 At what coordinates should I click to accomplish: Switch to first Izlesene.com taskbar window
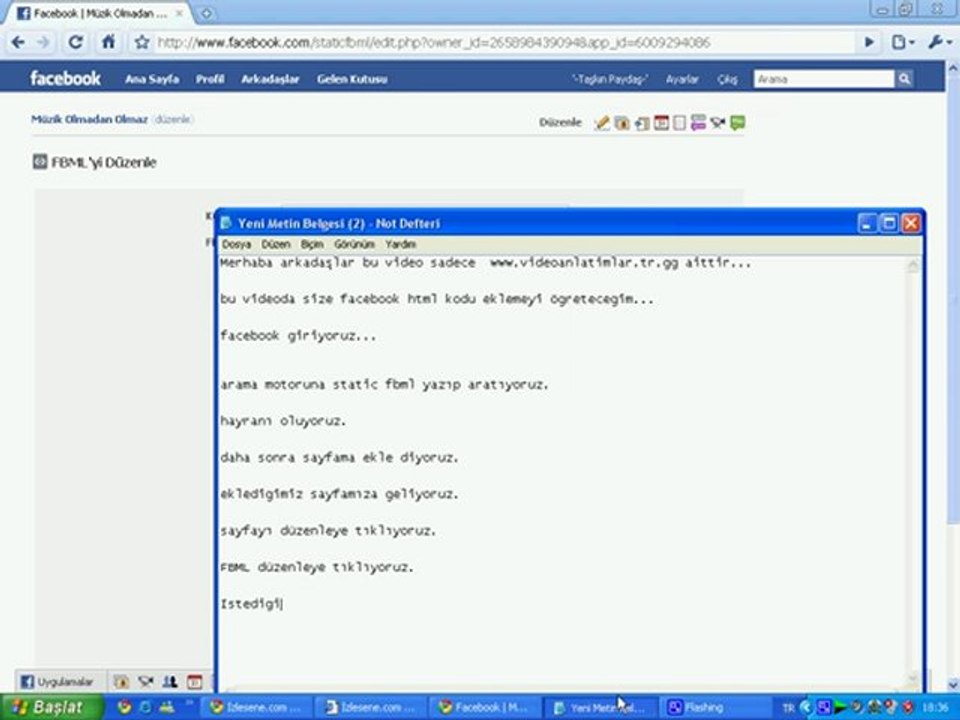[x=257, y=707]
